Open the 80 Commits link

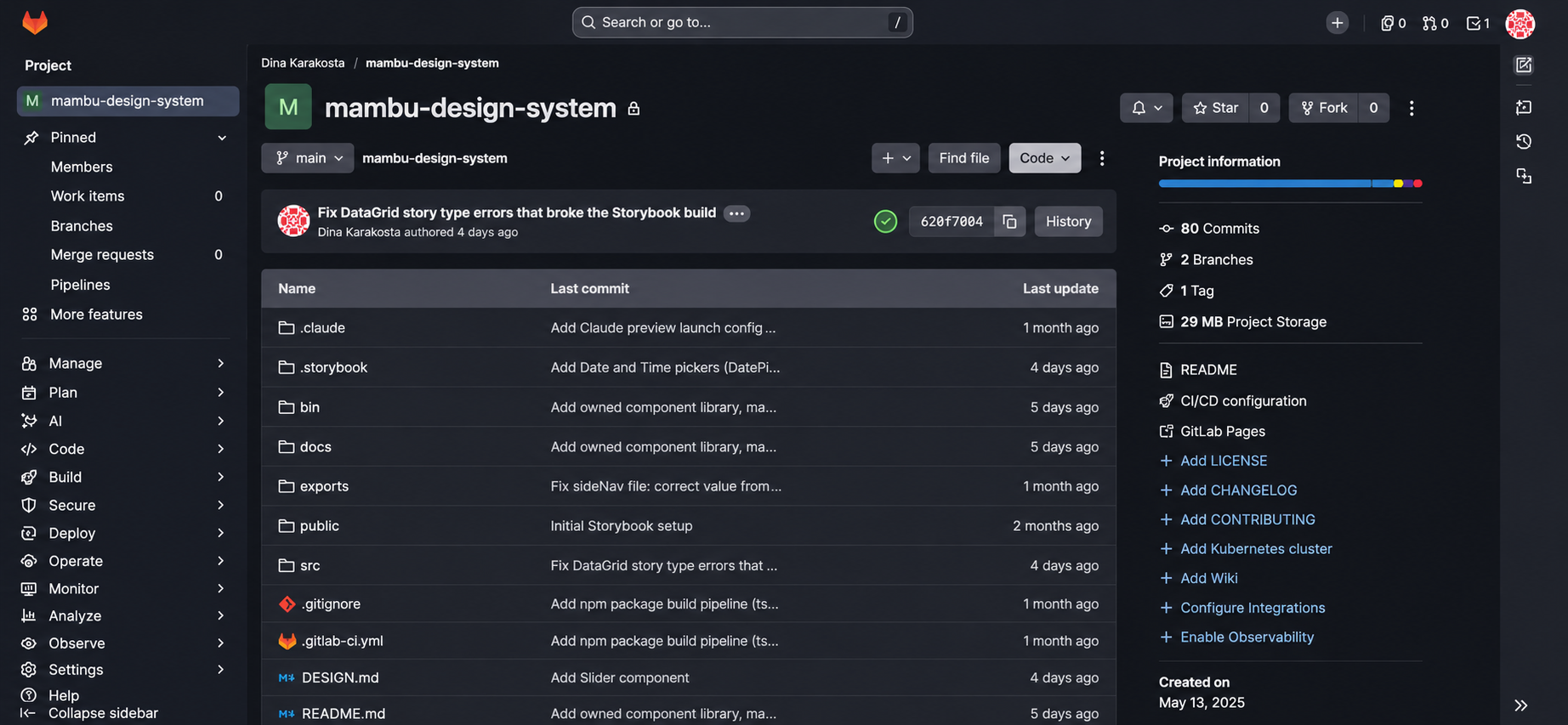click(x=1219, y=229)
